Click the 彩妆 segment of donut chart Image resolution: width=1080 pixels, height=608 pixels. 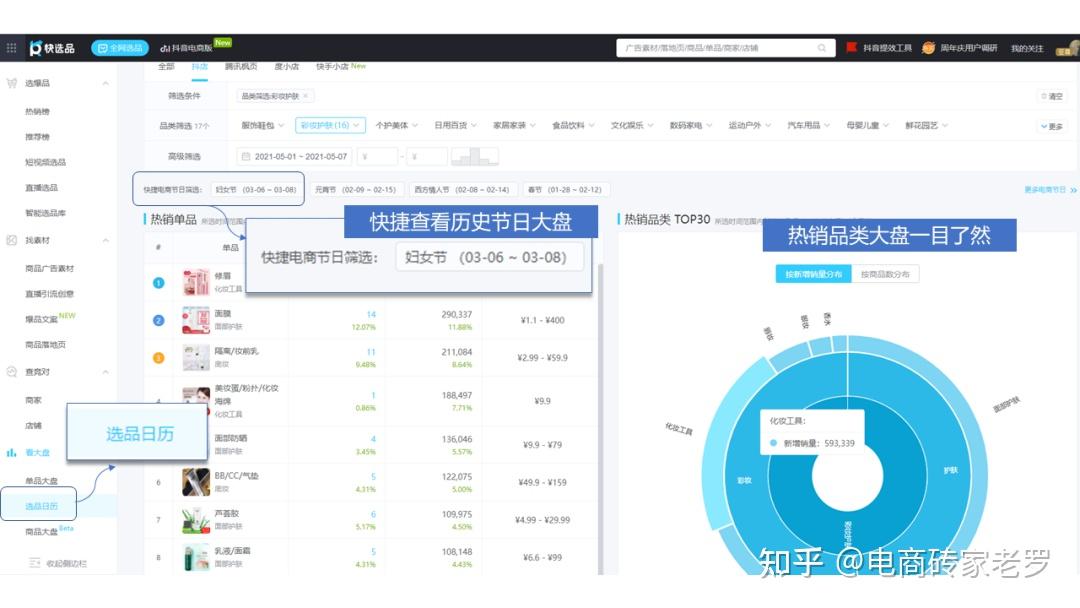click(744, 480)
